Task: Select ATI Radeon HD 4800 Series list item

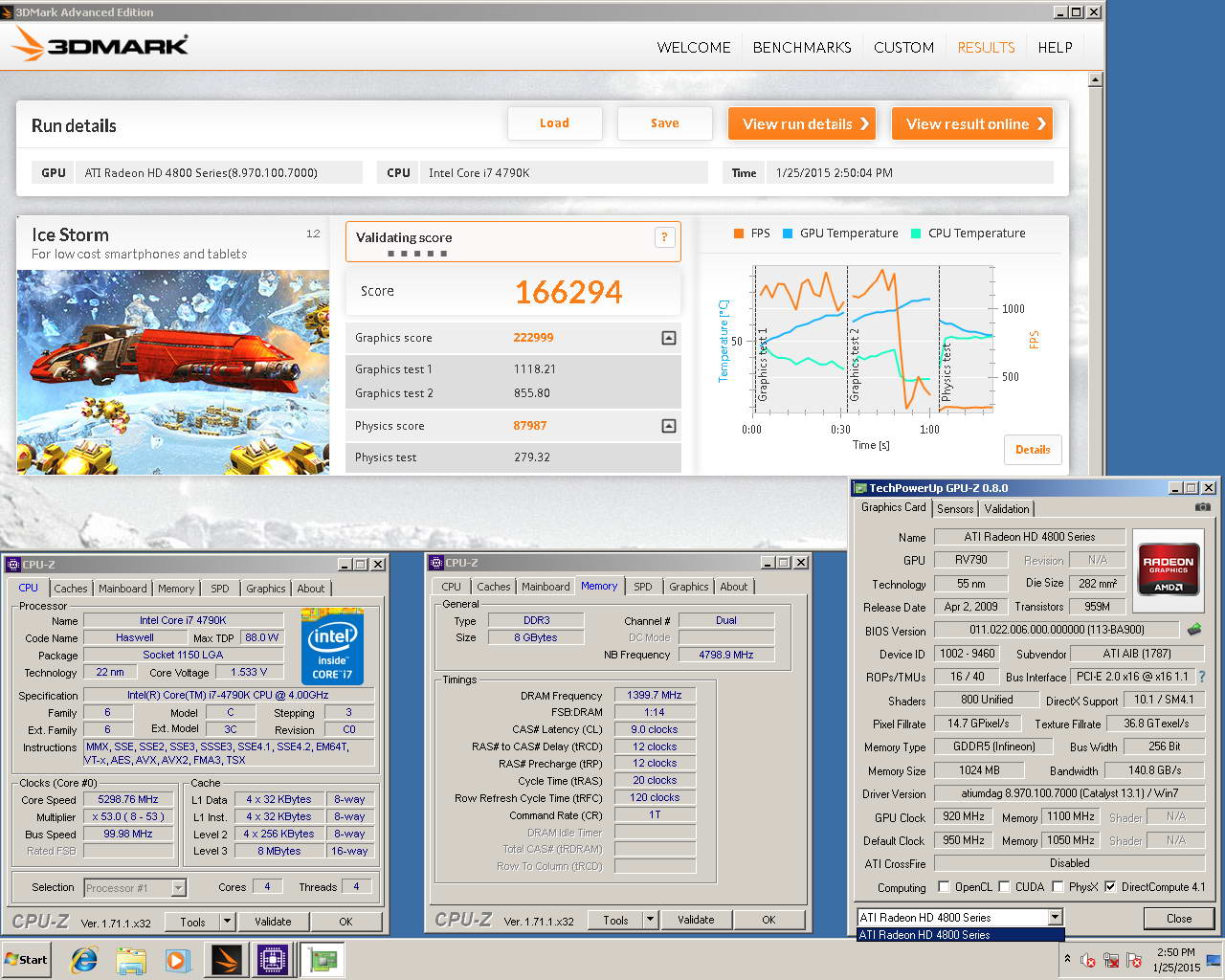Action: click(x=959, y=935)
